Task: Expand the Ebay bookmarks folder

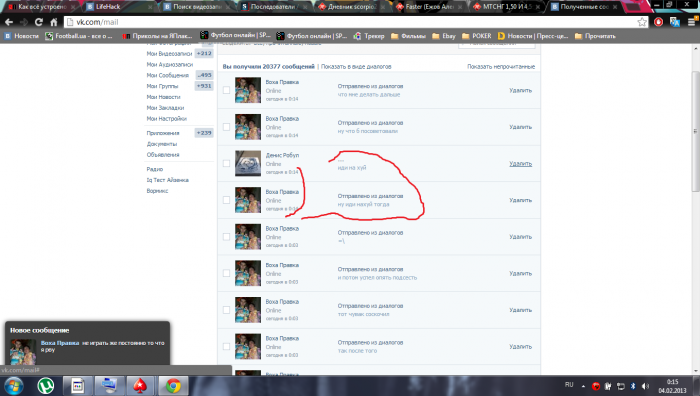Action: pyautogui.click(x=444, y=36)
